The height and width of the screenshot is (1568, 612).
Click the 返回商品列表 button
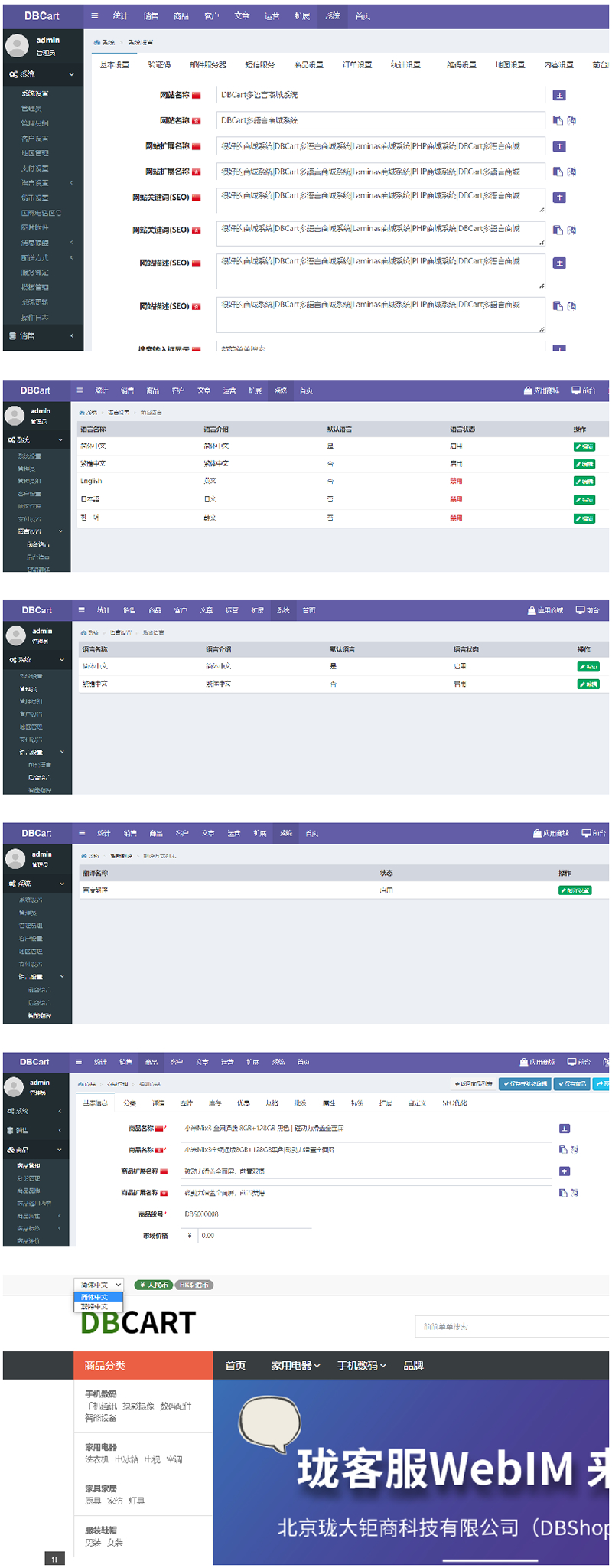[474, 1084]
